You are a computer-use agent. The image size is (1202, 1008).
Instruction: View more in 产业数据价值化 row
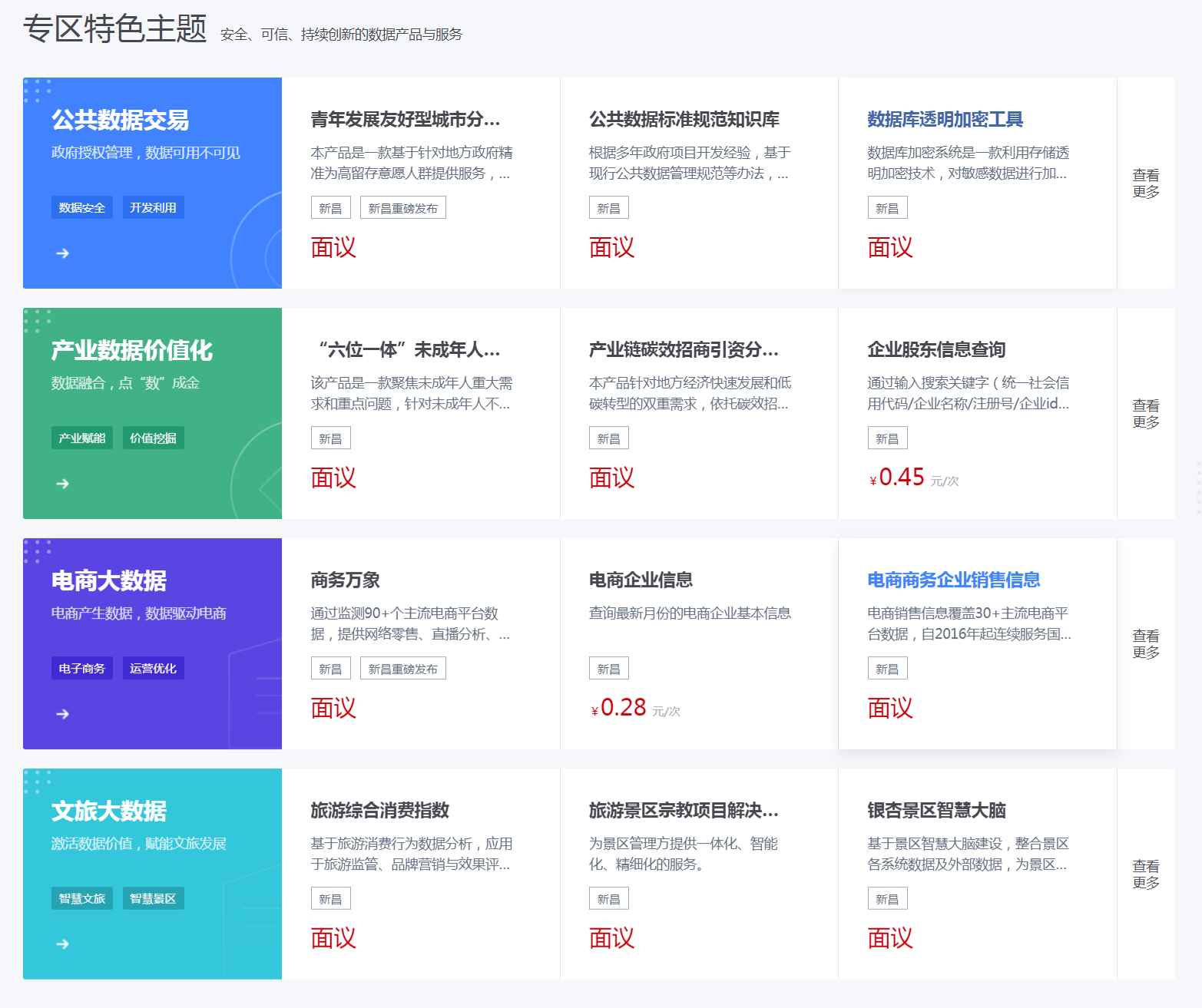point(1146,414)
